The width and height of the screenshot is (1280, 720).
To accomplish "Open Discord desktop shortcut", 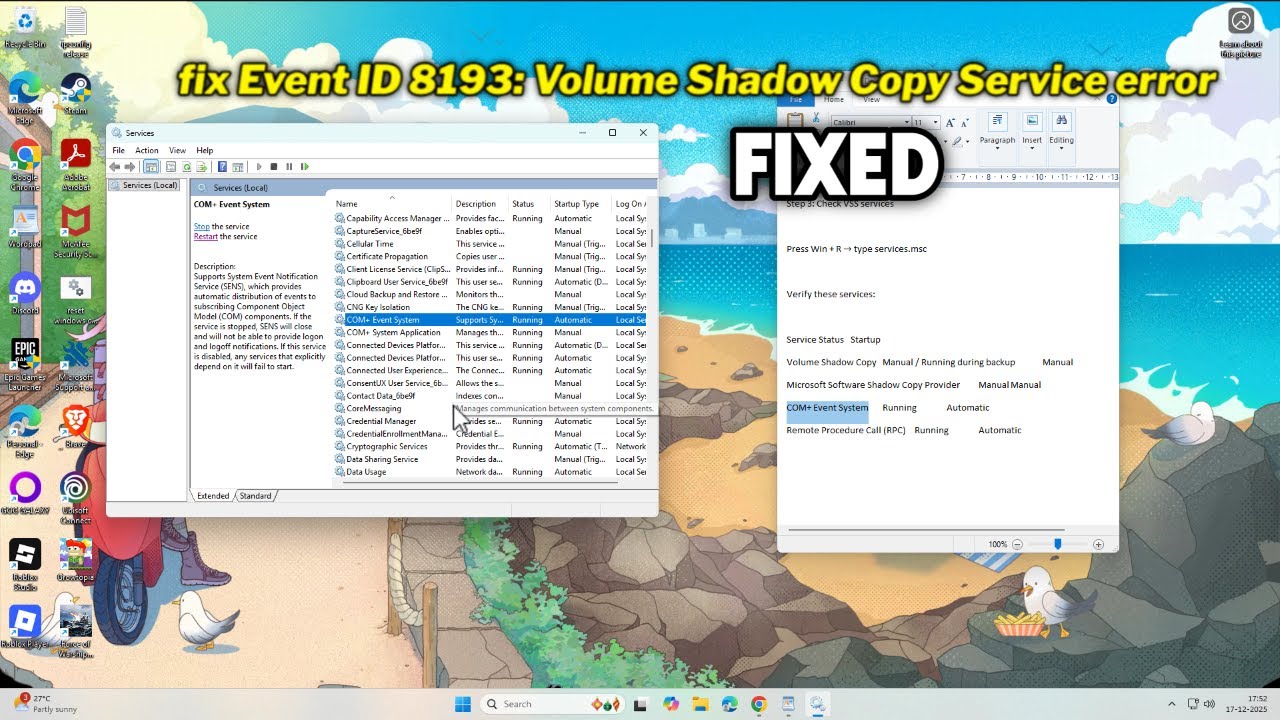I will pos(25,295).
